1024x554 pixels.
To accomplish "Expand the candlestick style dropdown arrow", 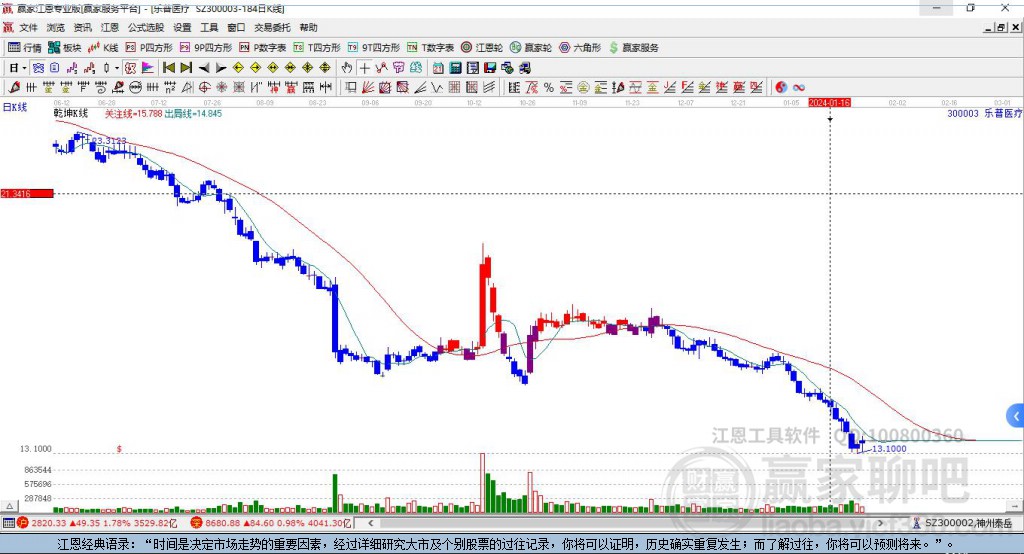I will [117, 67].
